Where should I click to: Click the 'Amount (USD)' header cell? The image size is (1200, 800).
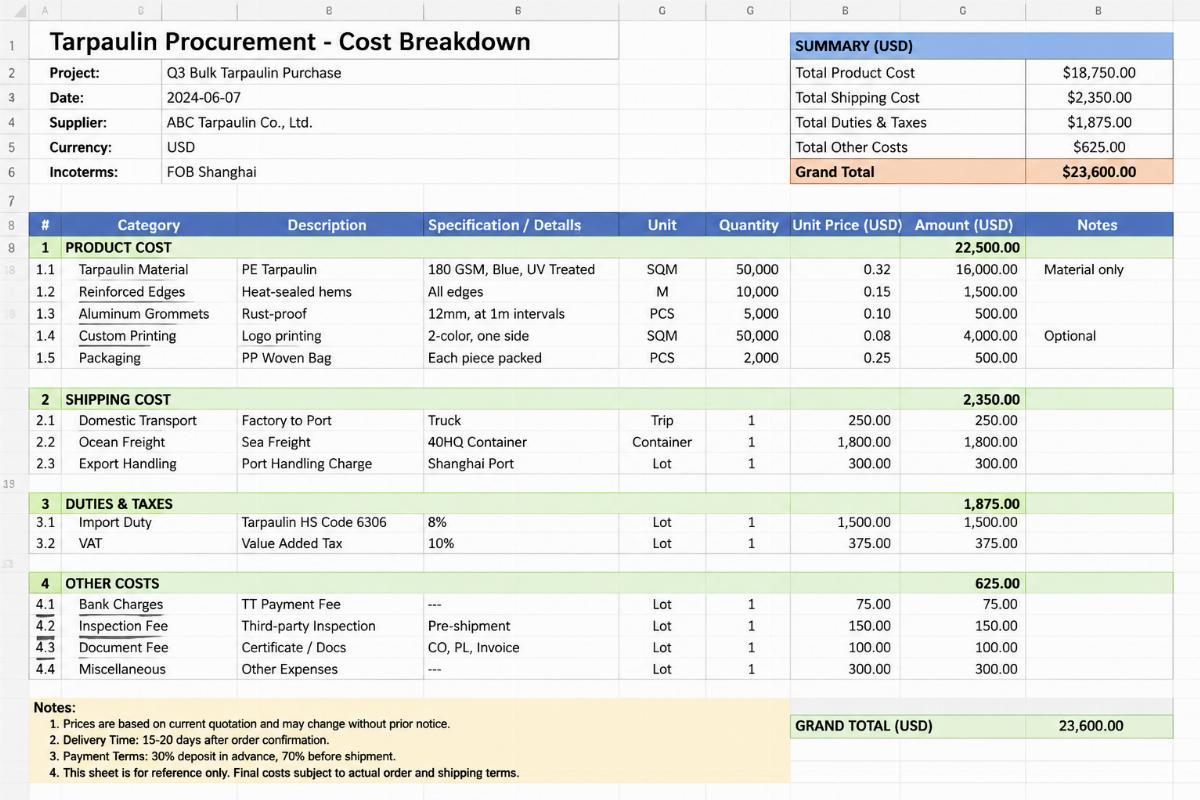(x=964, y=225)
